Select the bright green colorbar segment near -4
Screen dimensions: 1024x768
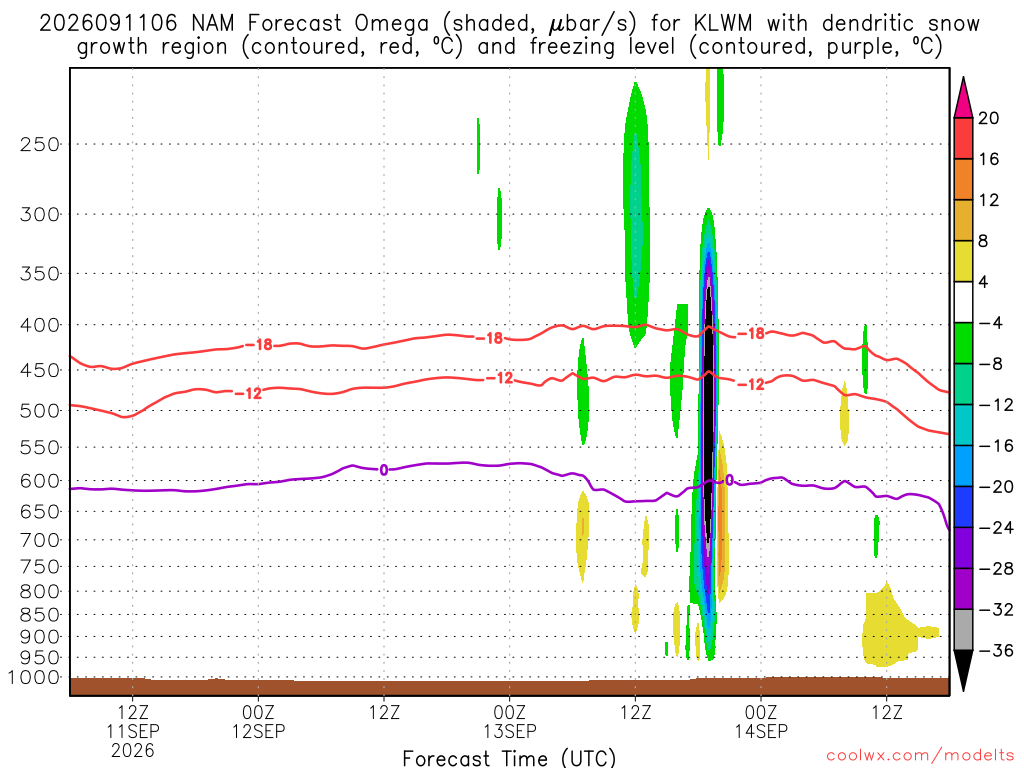point(963,343)
